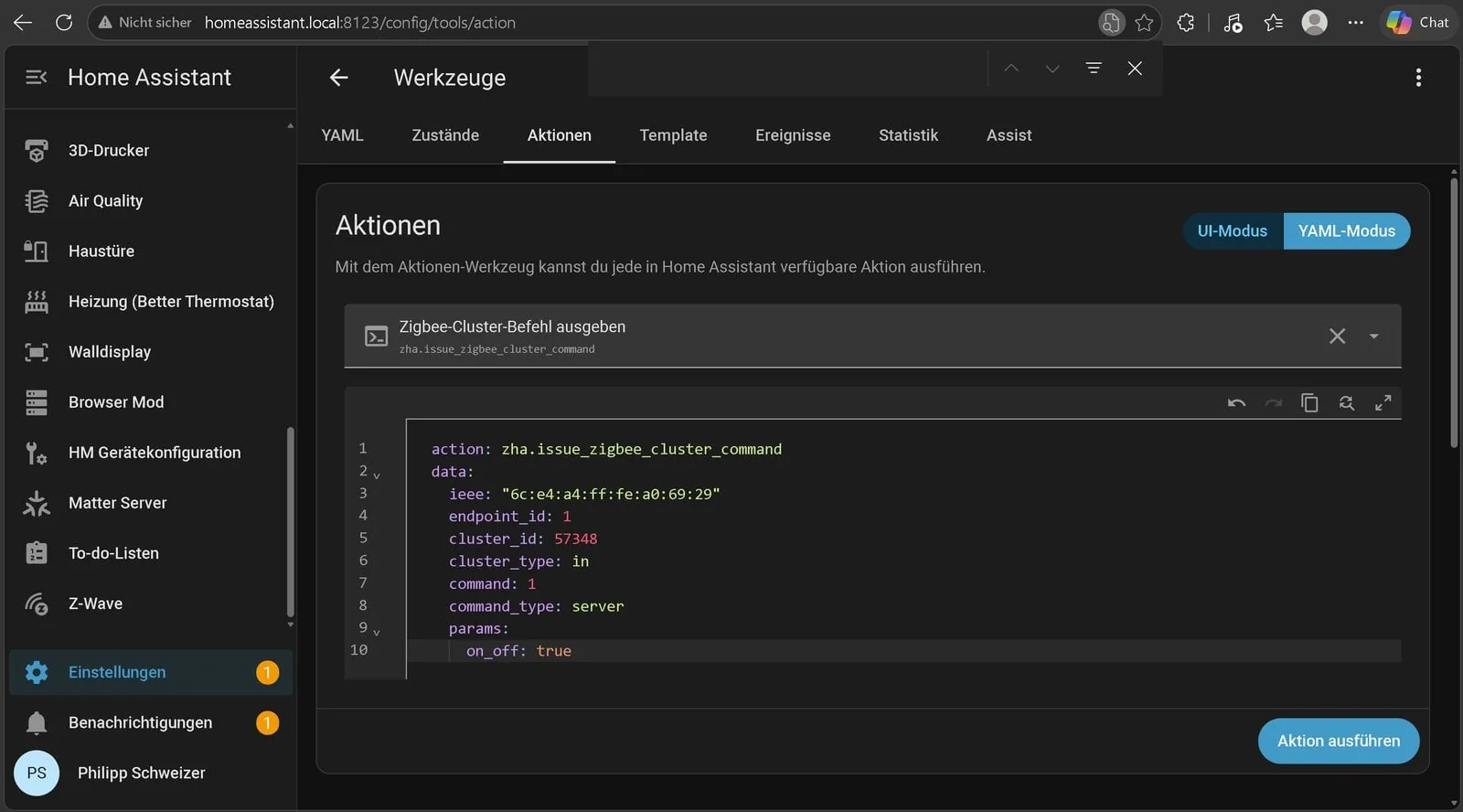
Task: Fold the data block at line 2
Action: pos(377,475)
